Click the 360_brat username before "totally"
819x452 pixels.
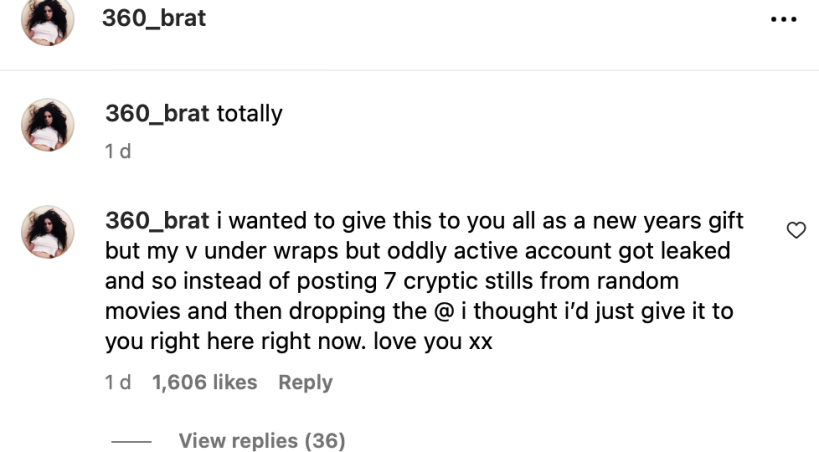tap(157, 114)
